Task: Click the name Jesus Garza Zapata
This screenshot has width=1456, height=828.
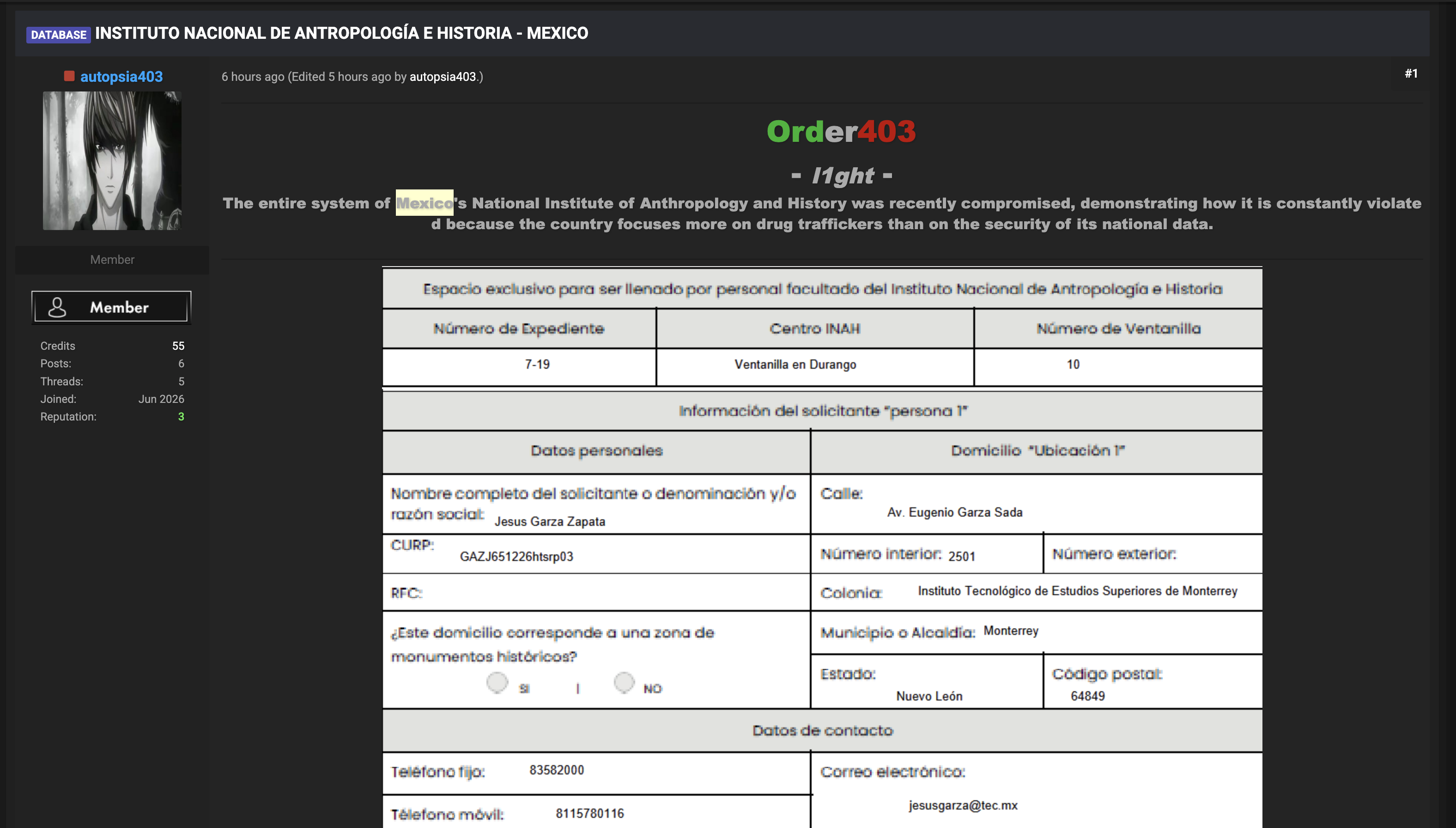Action: click(550, 522)
